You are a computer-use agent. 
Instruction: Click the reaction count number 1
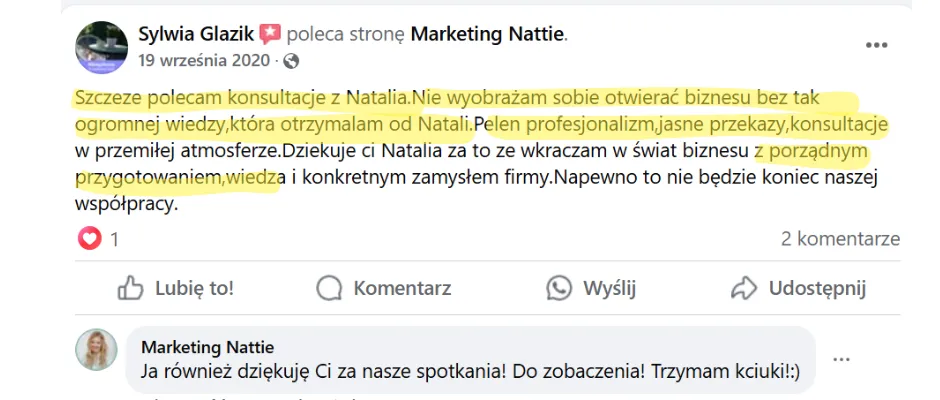tap(115, 240)
